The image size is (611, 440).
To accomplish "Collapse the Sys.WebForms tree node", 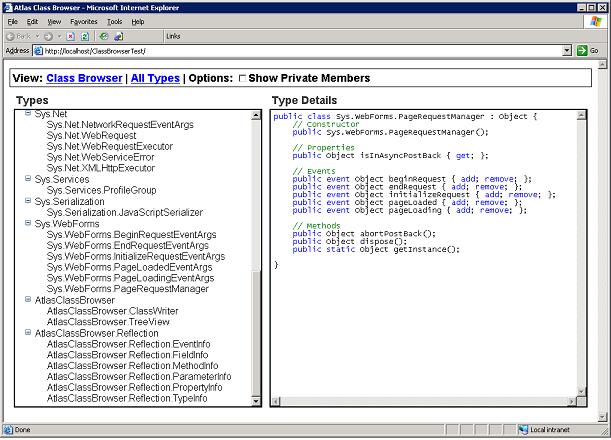I will coord(28,223).
